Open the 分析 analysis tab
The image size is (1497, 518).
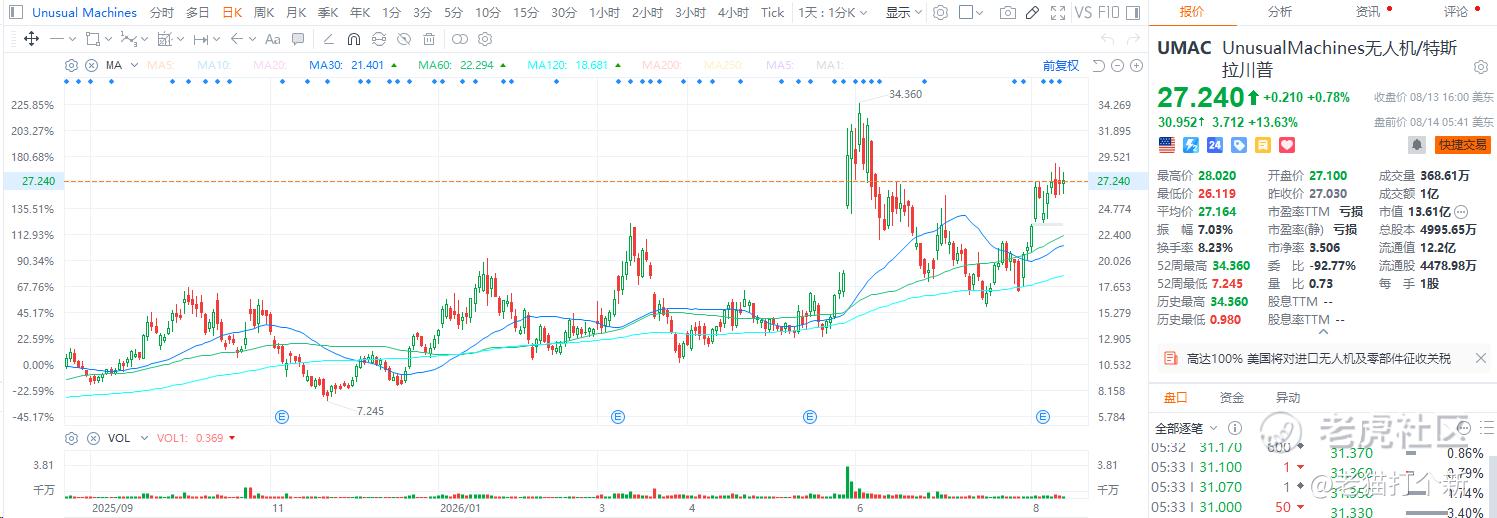tap(1279, 12)
